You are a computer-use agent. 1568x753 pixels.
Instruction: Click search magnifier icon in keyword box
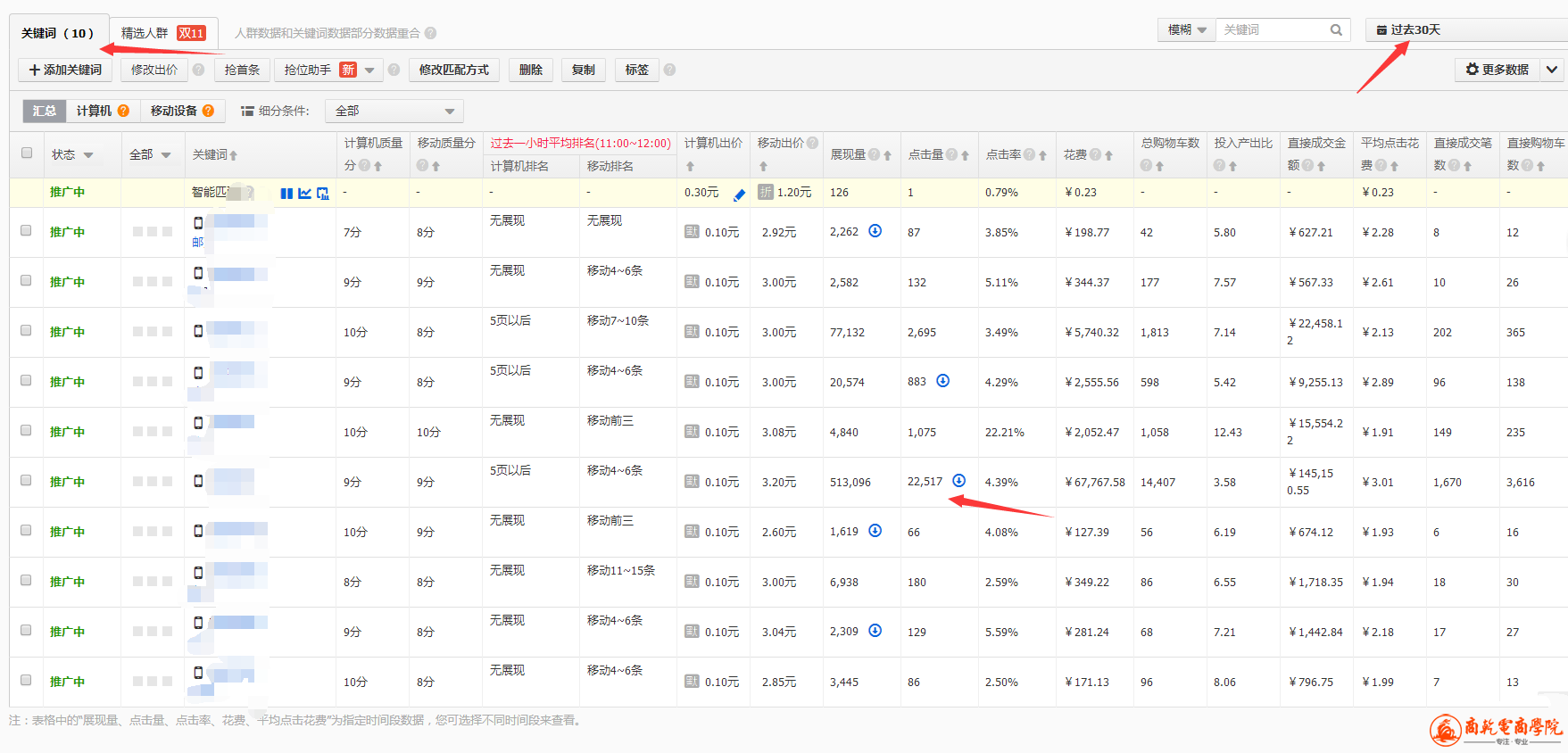tap(1336, 30)
